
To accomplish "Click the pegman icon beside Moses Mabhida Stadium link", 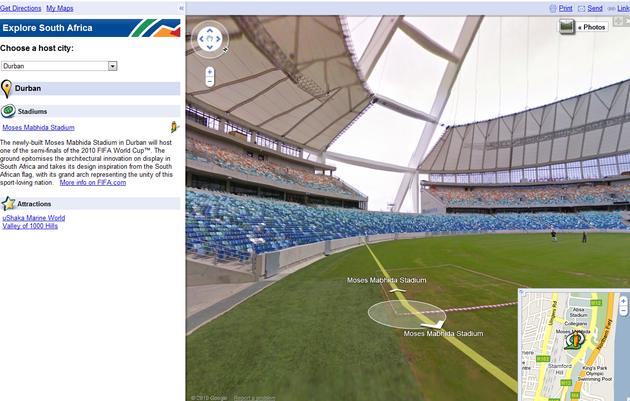I will pos(174,127).
